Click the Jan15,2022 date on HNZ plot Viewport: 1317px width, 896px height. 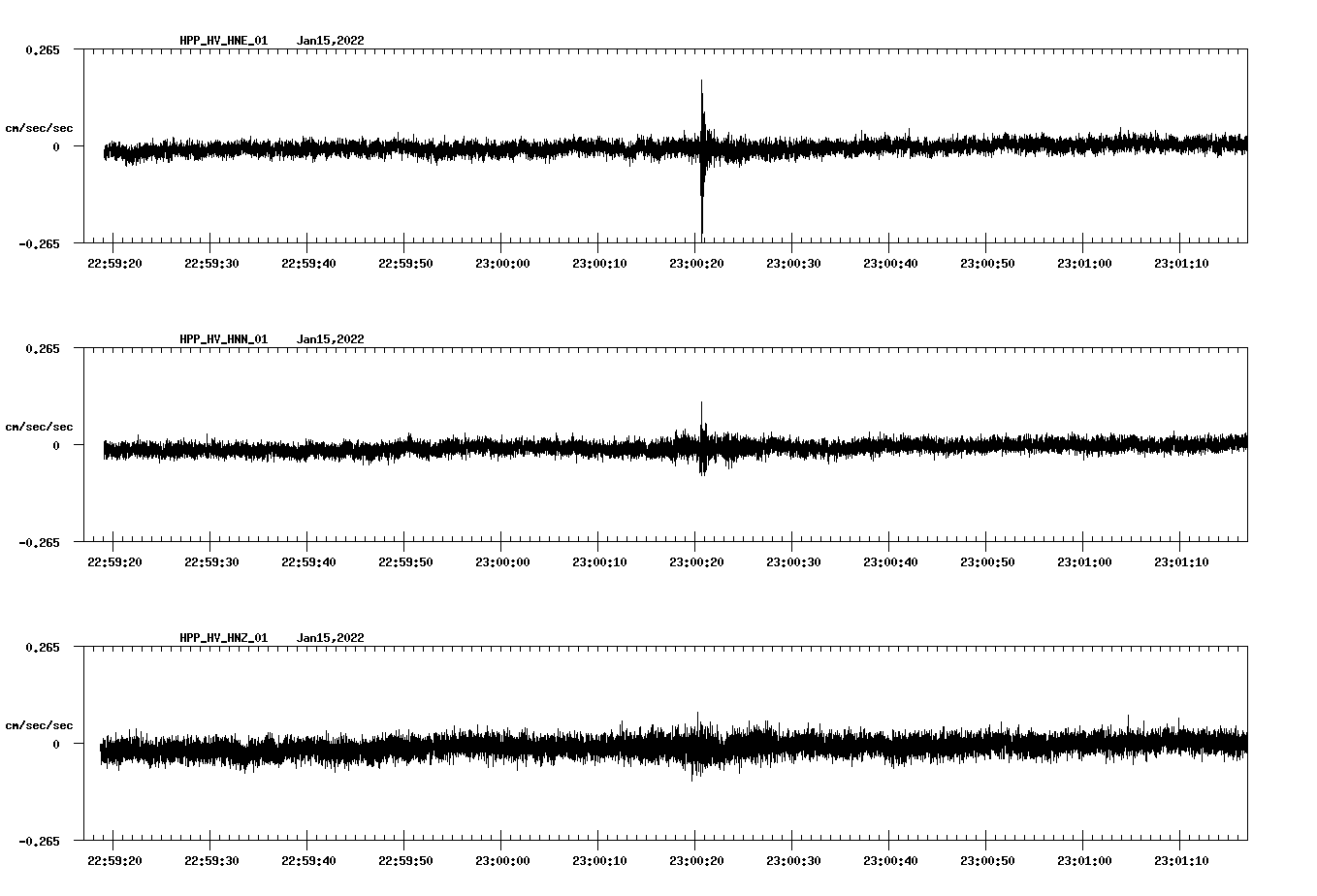[x=331, y=638]
